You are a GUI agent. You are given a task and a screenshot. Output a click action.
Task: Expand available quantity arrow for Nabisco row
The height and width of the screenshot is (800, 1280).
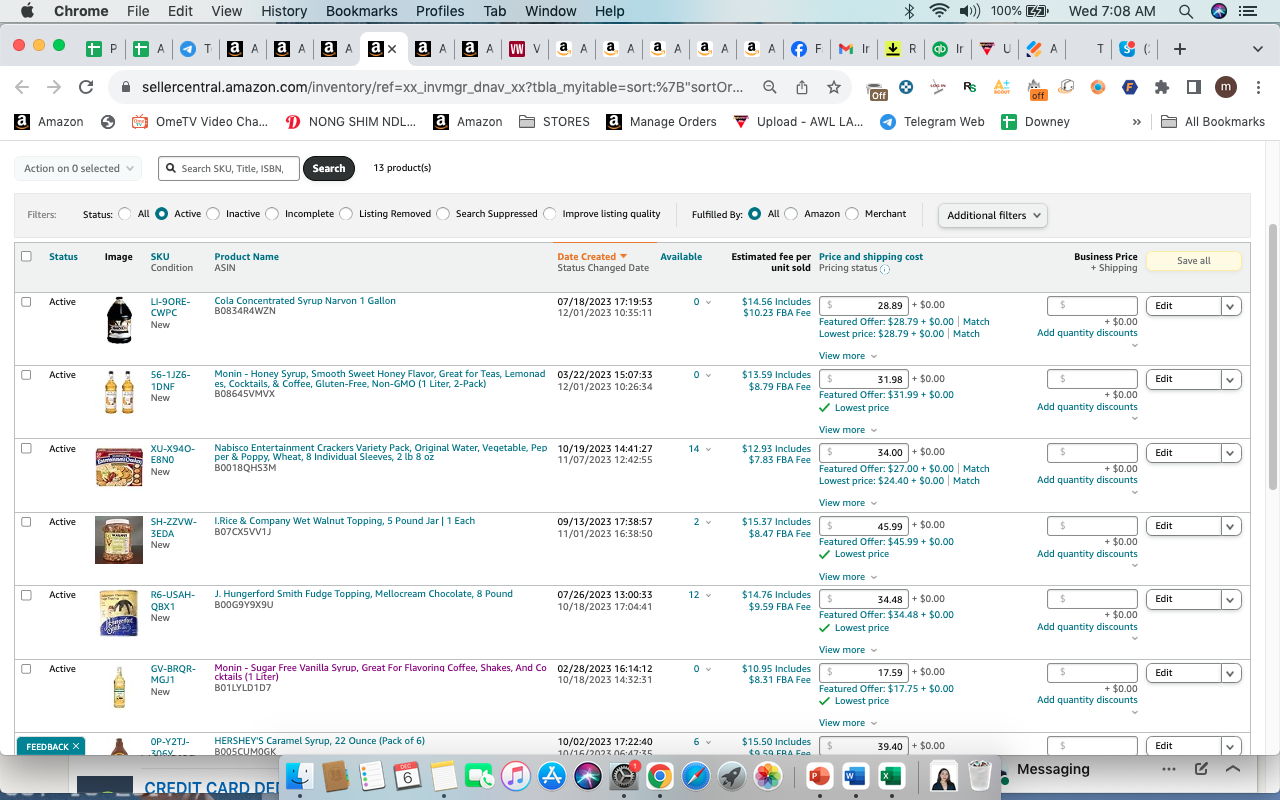click(709, 449)
